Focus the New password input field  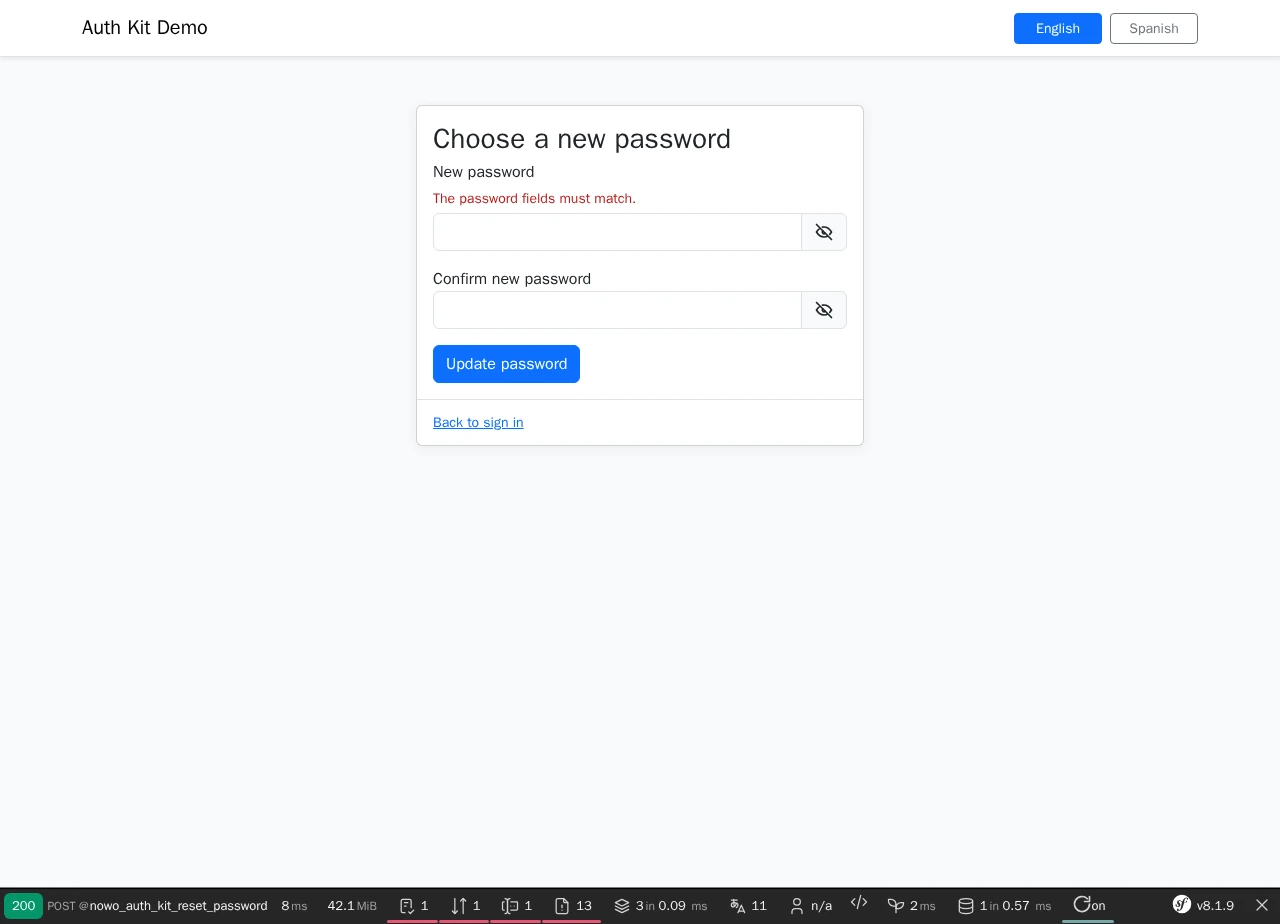pyautogui.click(x=617, y=232)
